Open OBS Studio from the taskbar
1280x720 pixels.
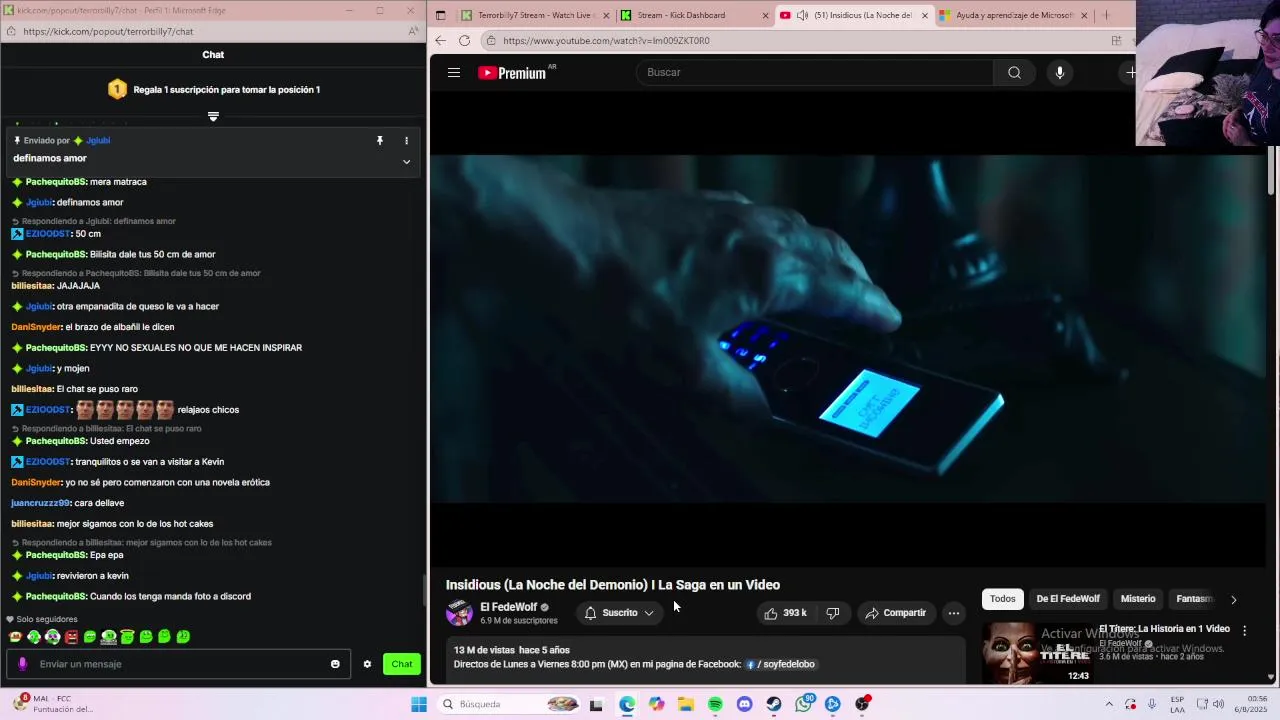[x=862, y=704]
